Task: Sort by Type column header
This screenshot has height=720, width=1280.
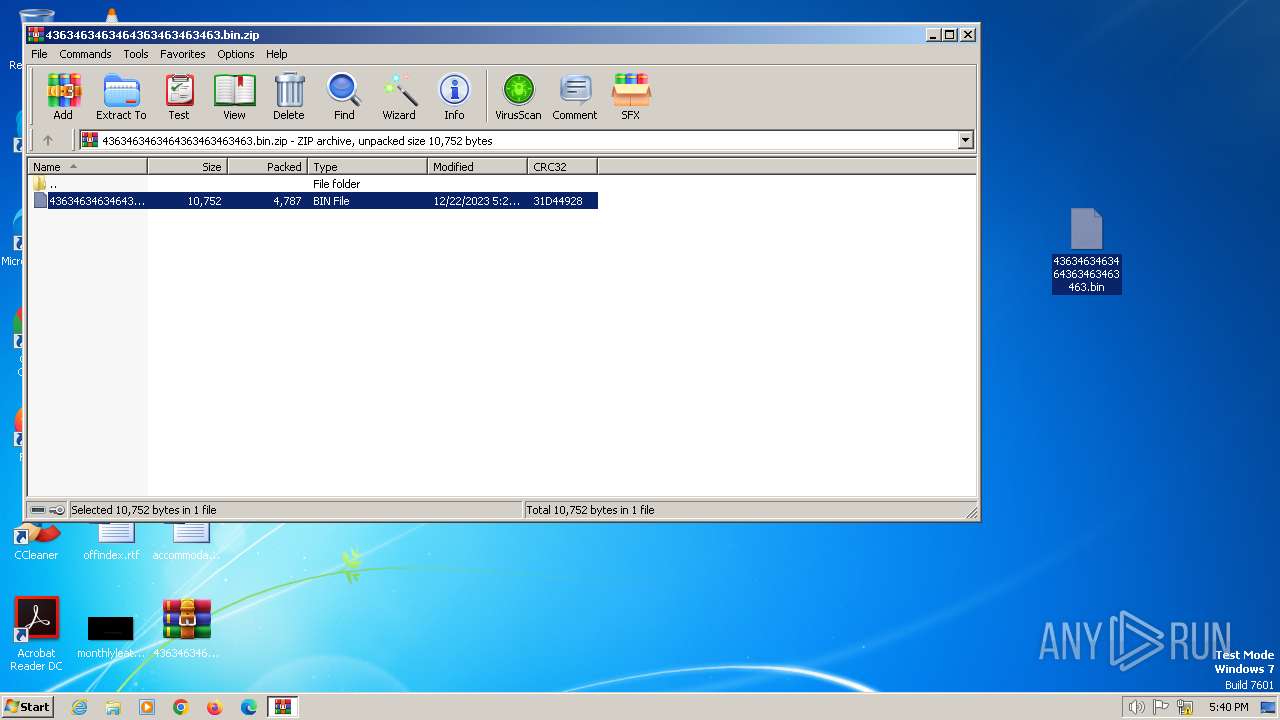Action: tap(367, 167)
